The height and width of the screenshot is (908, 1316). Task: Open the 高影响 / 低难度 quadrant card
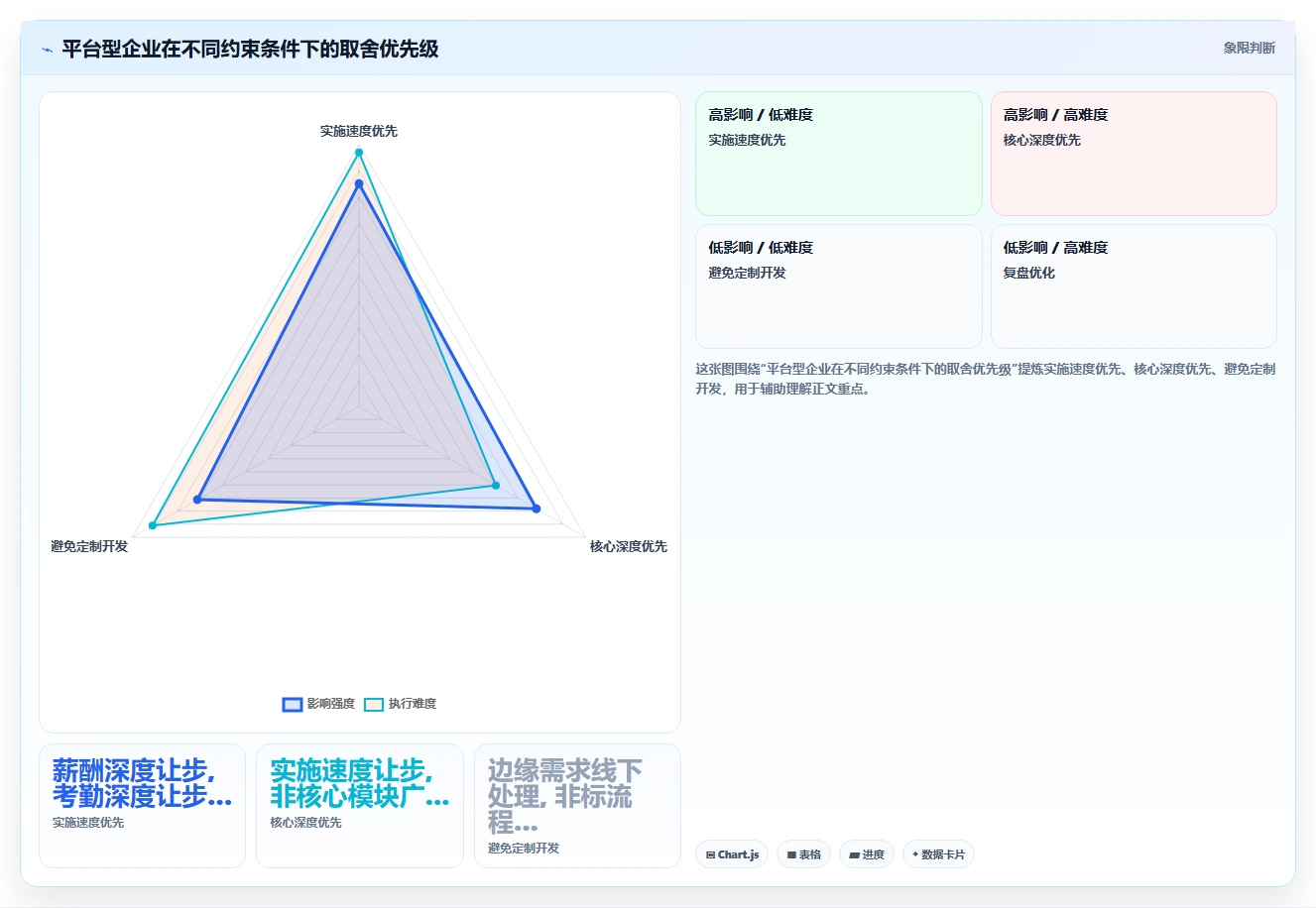839,154
